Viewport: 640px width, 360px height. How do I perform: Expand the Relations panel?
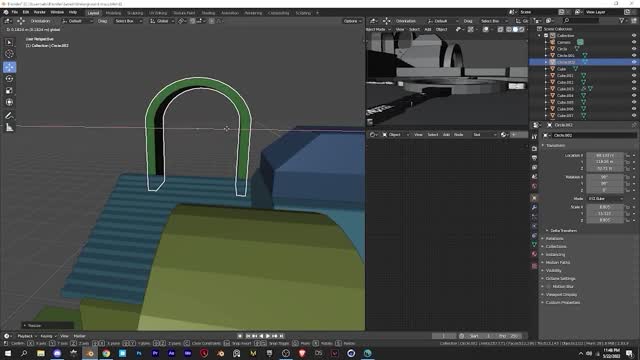554,238
